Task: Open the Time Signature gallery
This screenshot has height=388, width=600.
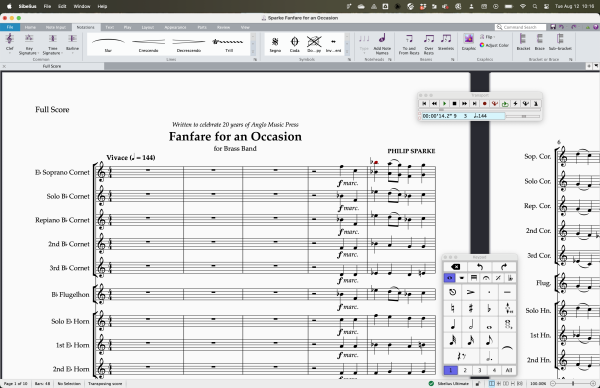Action: pos(52,44)
